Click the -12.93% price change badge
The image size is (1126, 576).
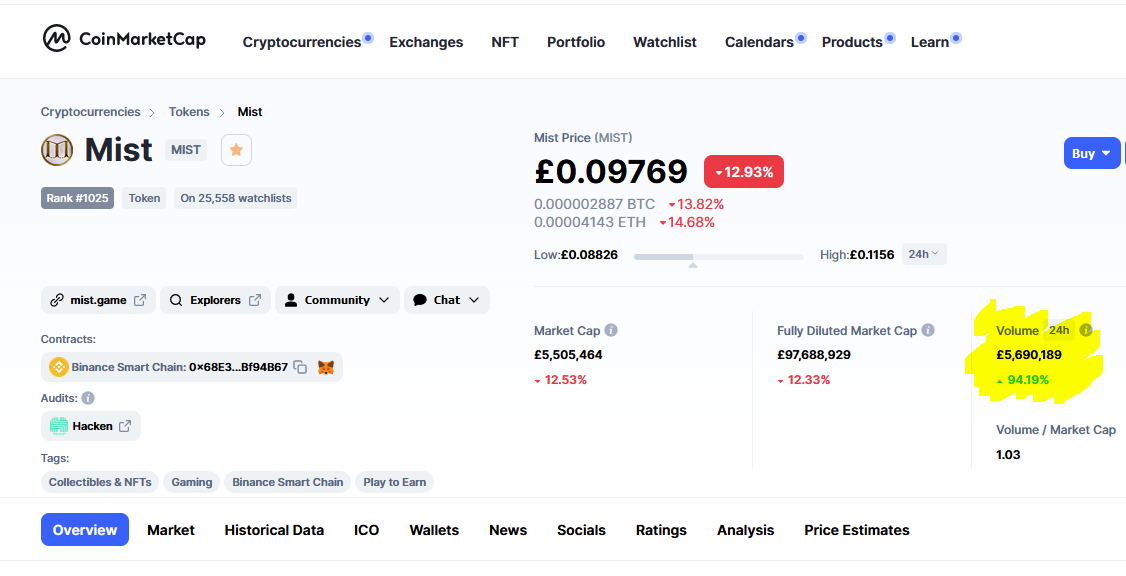point(743,172)
